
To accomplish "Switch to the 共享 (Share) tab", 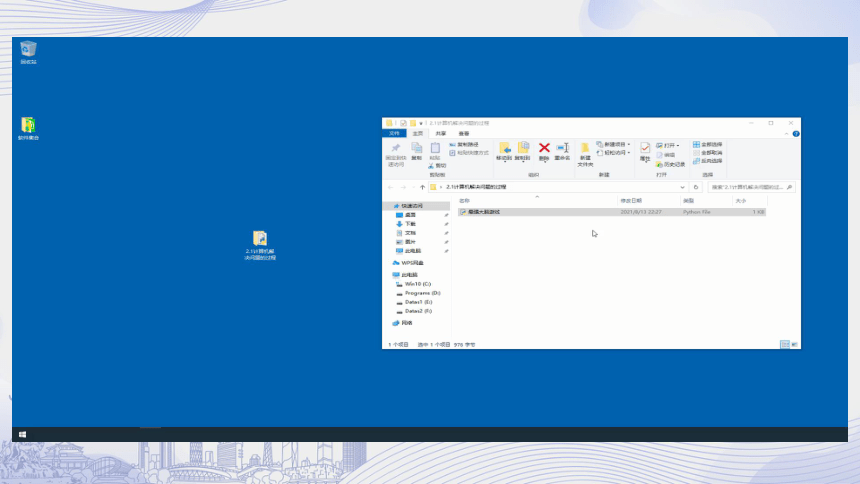I will (x=441, y=134).
